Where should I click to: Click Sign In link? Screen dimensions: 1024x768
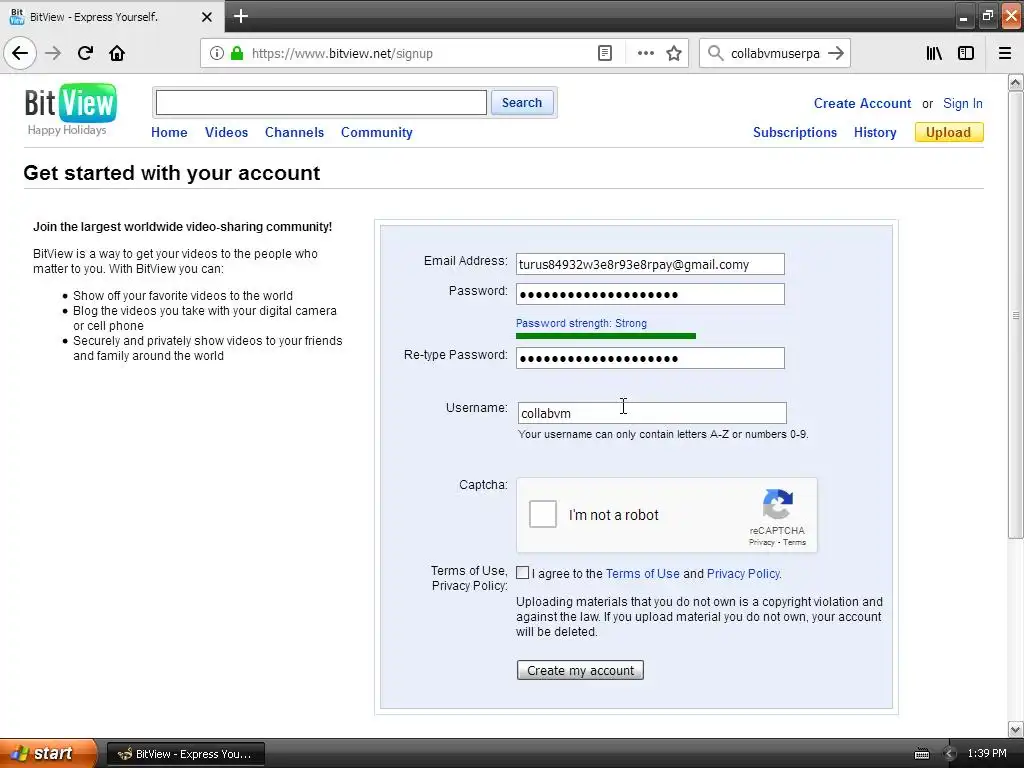coord(963,103)
